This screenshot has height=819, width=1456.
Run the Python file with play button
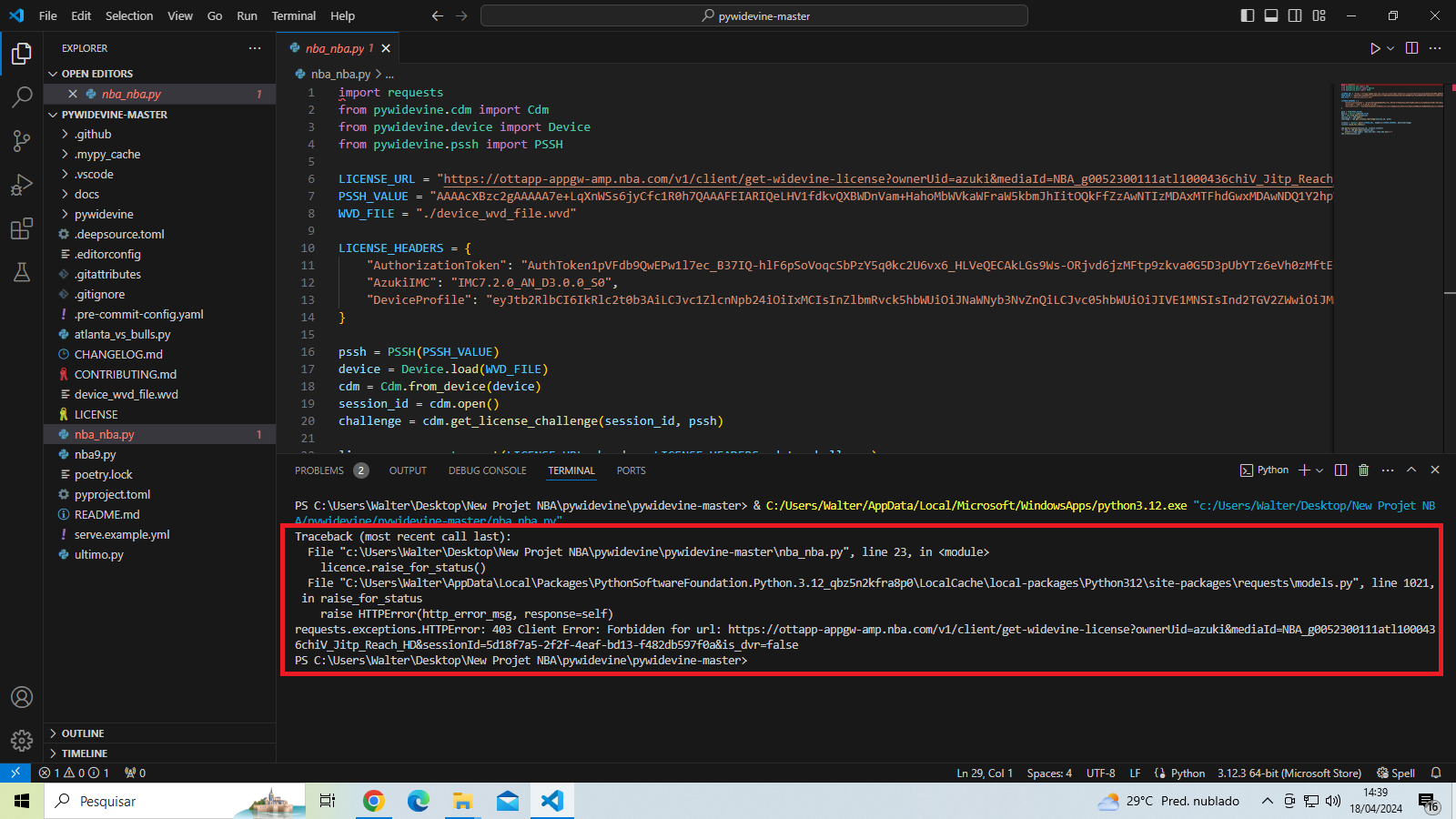pos(1375,48)
